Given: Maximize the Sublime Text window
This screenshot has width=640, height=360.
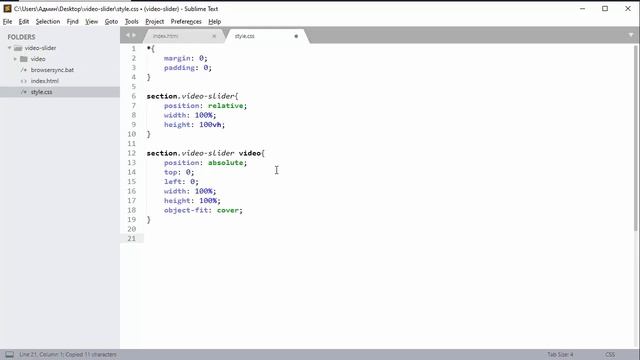Looking at the screenshot, I should point(605,9).
